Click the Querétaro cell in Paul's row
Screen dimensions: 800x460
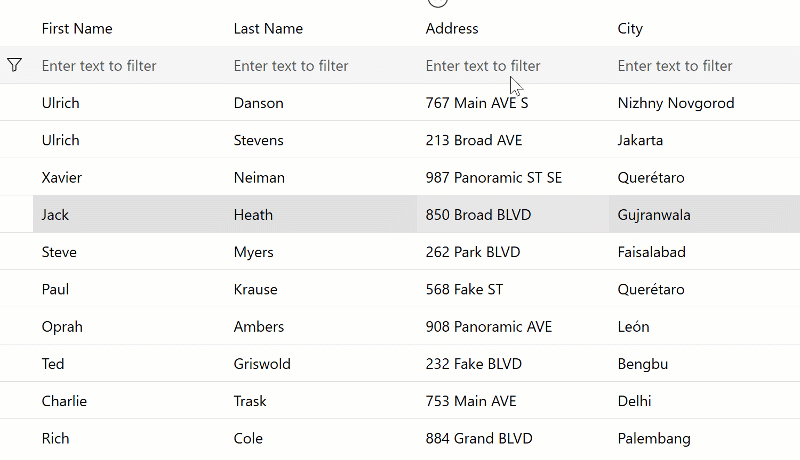651,290
